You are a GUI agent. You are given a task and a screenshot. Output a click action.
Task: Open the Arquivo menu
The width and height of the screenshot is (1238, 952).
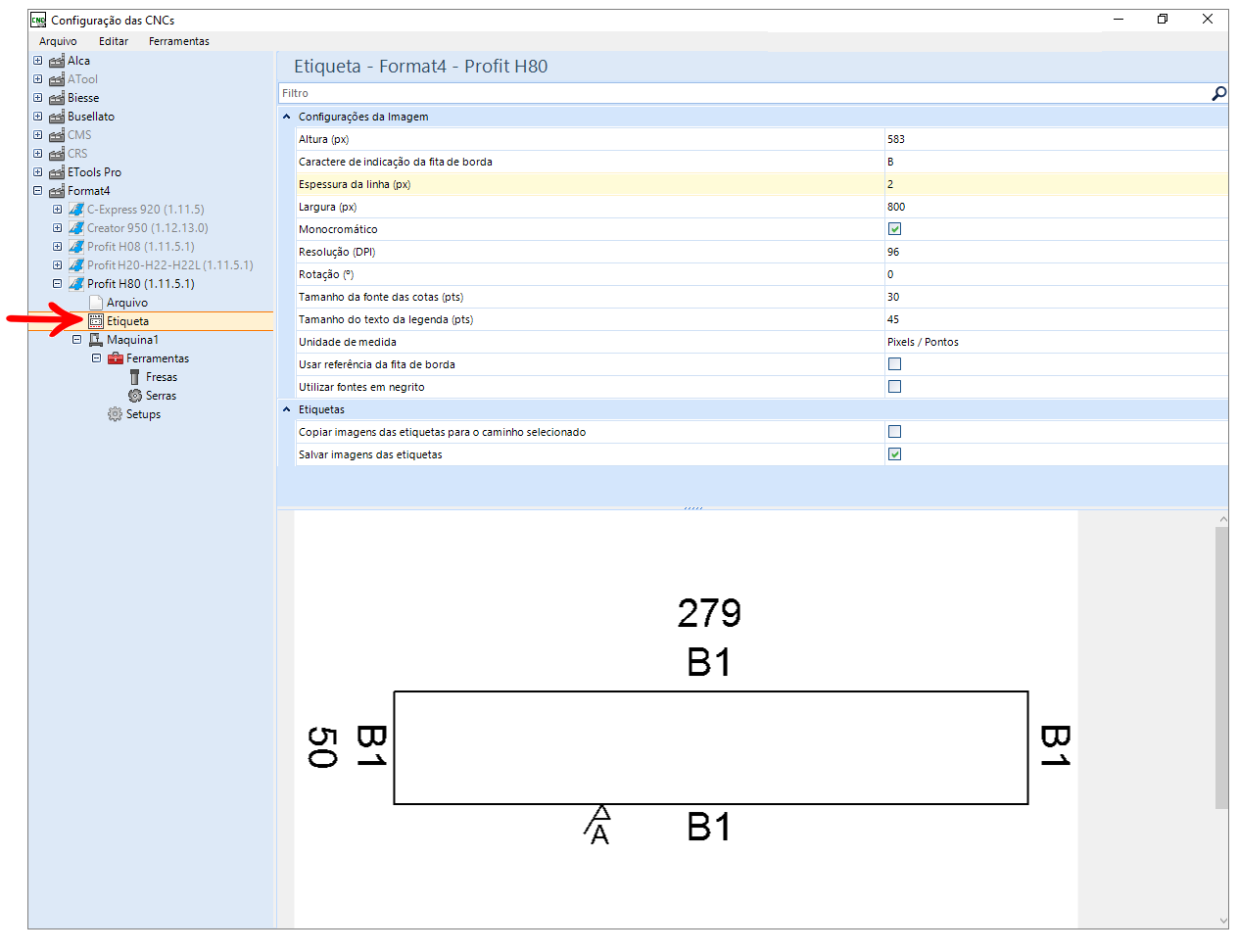point(58,41)
